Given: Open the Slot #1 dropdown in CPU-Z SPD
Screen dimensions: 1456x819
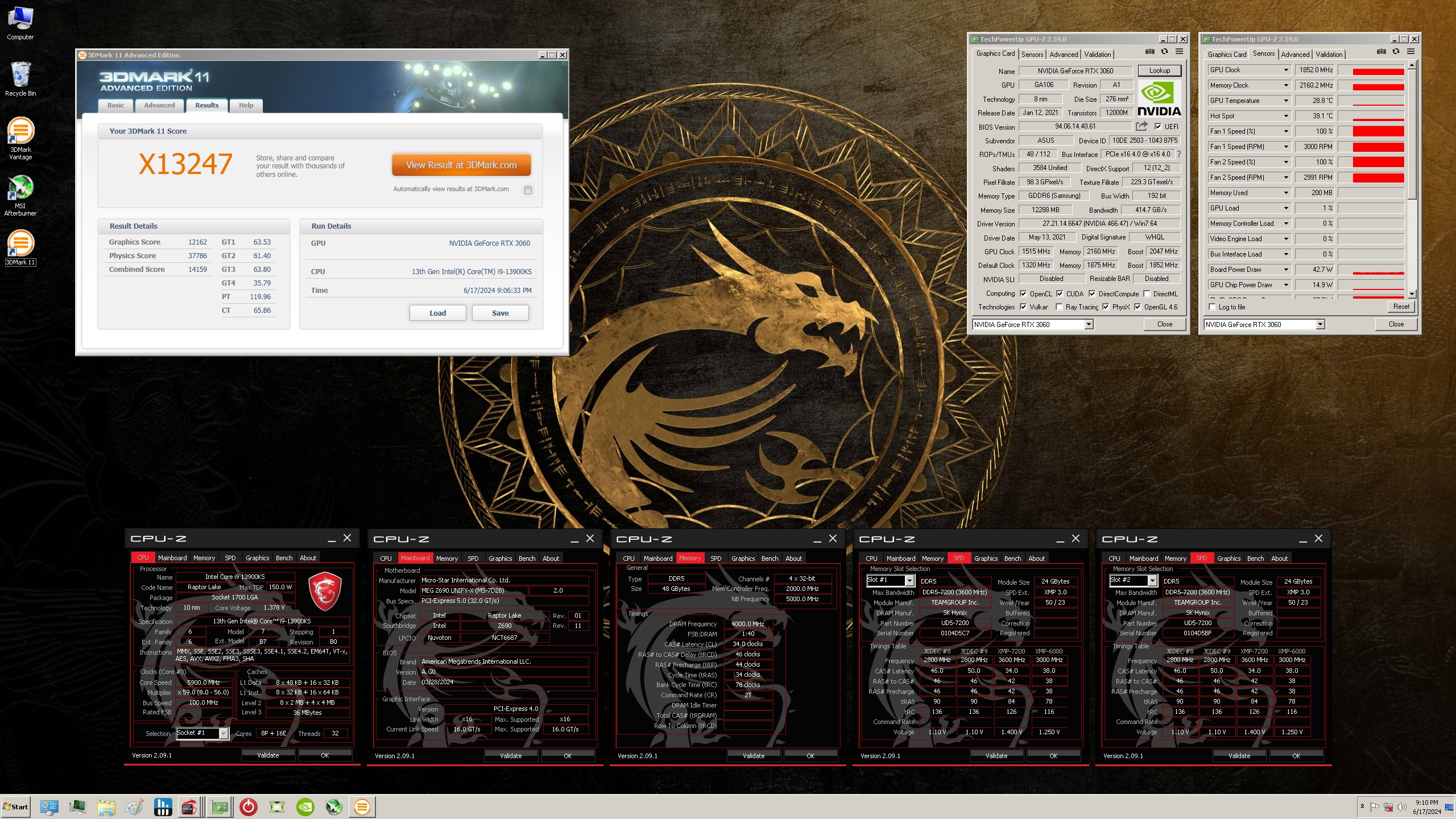Looking at the screenshot, I should click(x=909, y=581).
